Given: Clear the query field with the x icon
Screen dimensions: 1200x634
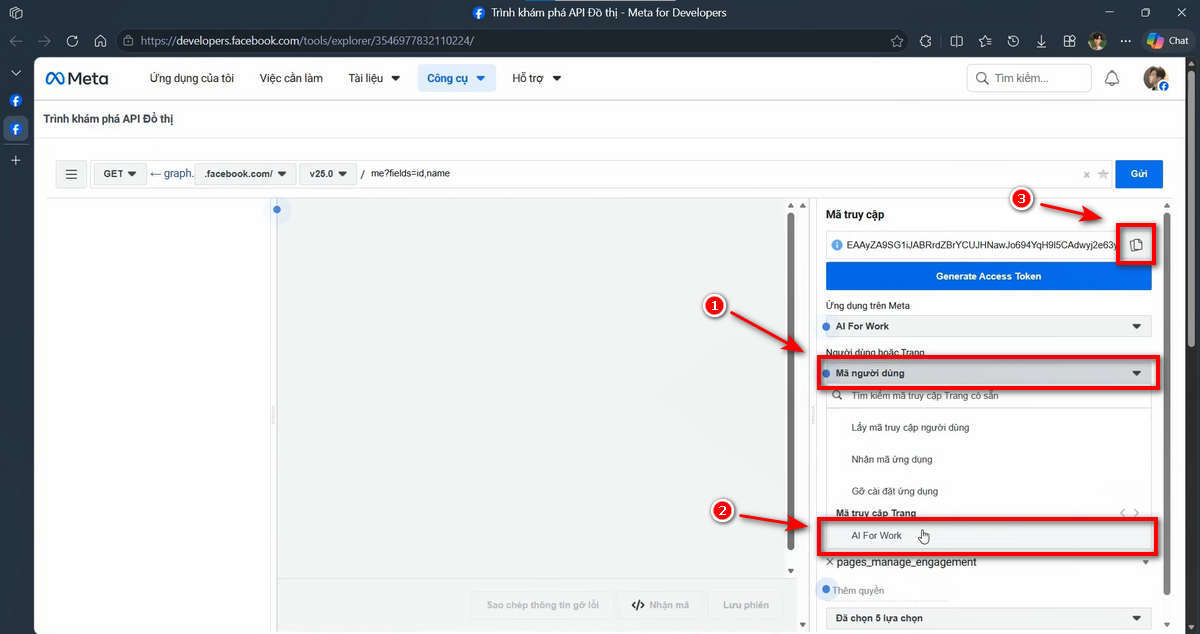Looking at the screenshot, I should pos(1087,174).
